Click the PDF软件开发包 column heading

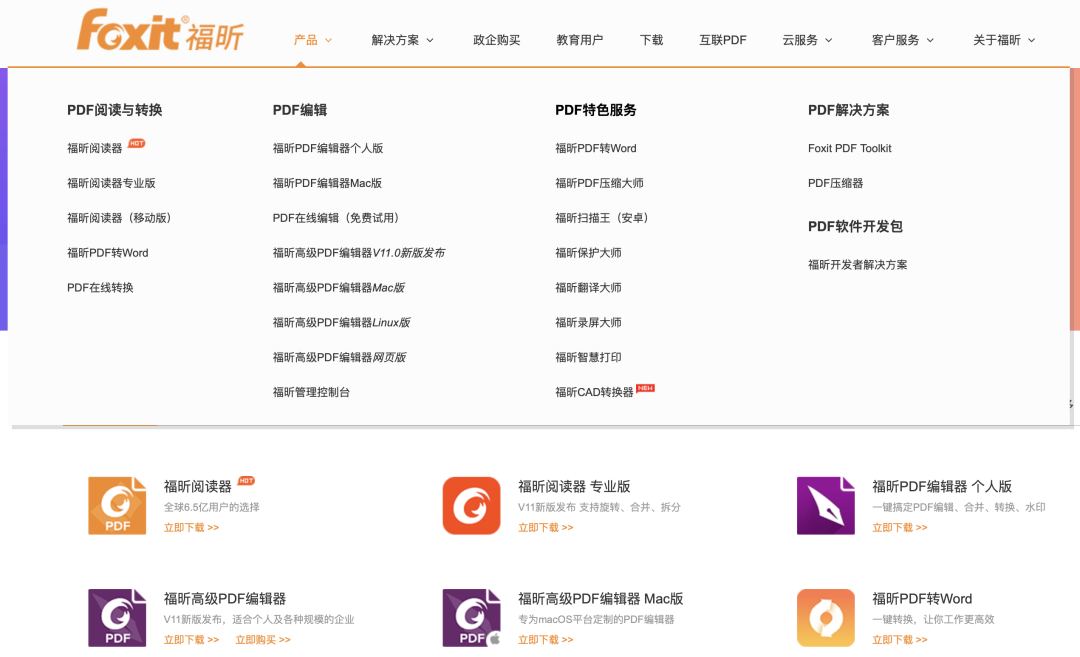855,227
